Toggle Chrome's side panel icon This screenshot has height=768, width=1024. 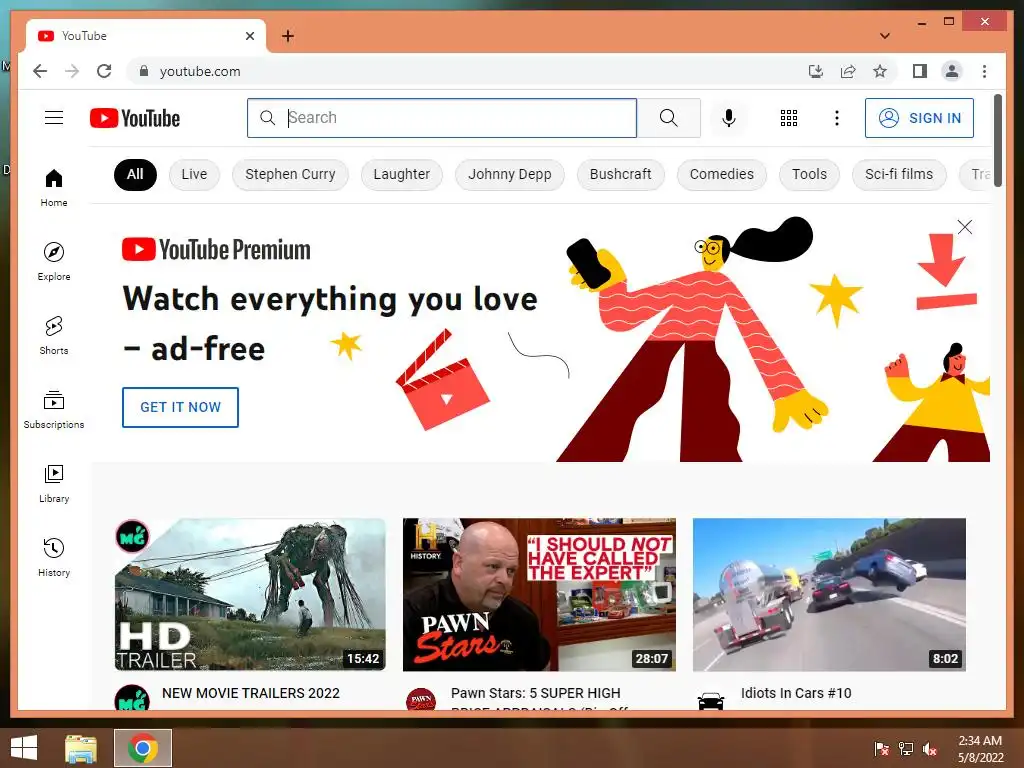pyautogui.click(x=920, y=71)
